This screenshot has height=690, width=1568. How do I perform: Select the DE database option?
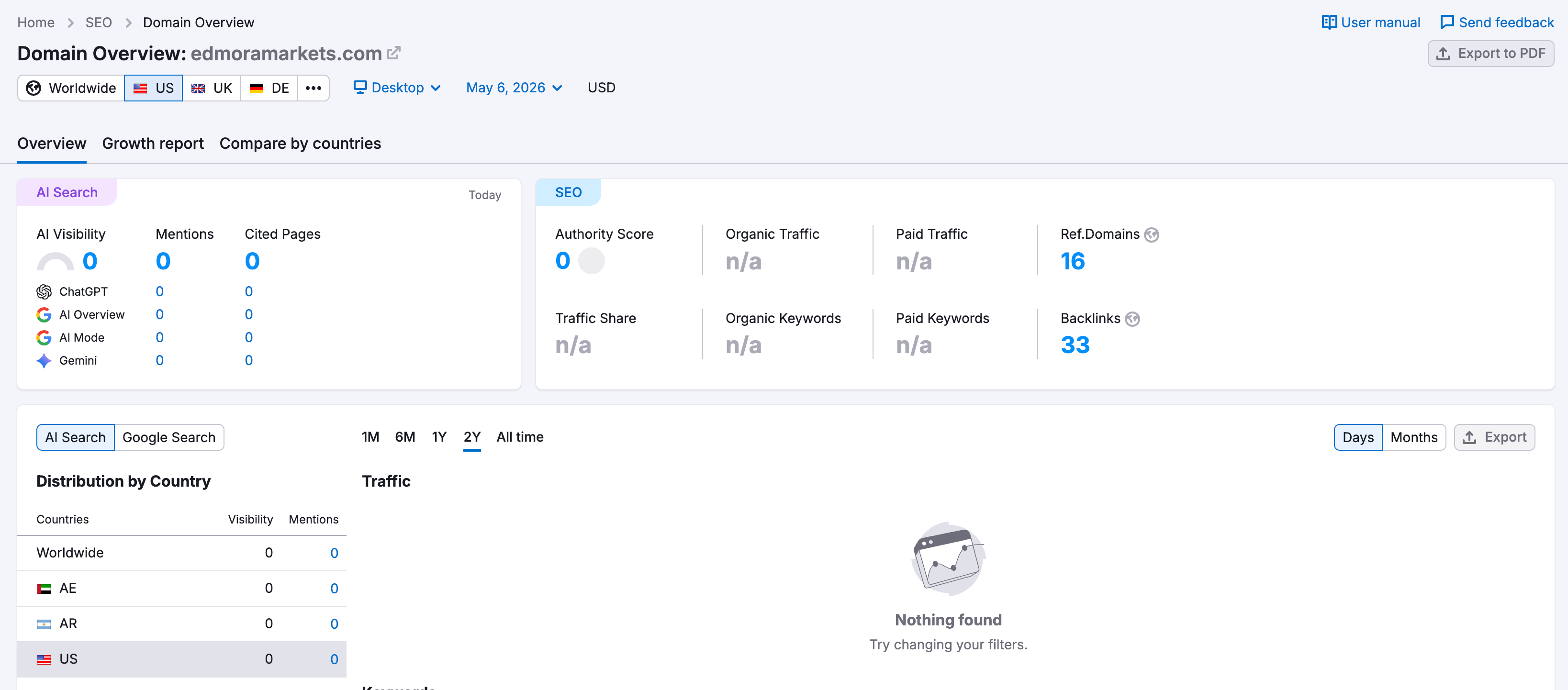pos(269,88)
